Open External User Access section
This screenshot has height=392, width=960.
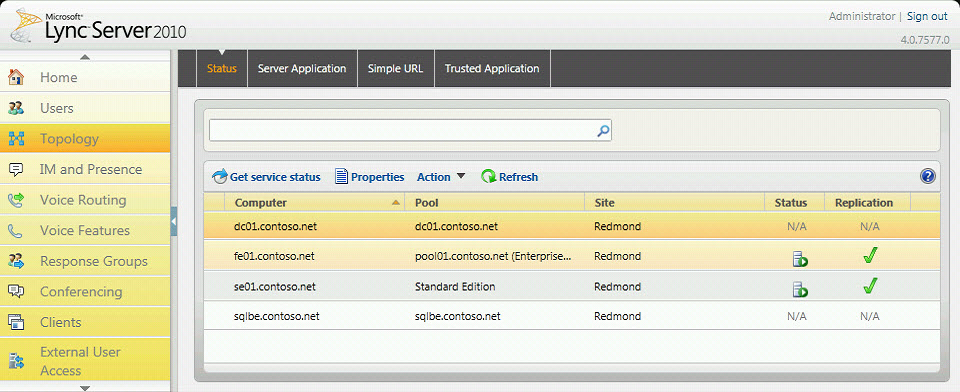tap(85, 361)
